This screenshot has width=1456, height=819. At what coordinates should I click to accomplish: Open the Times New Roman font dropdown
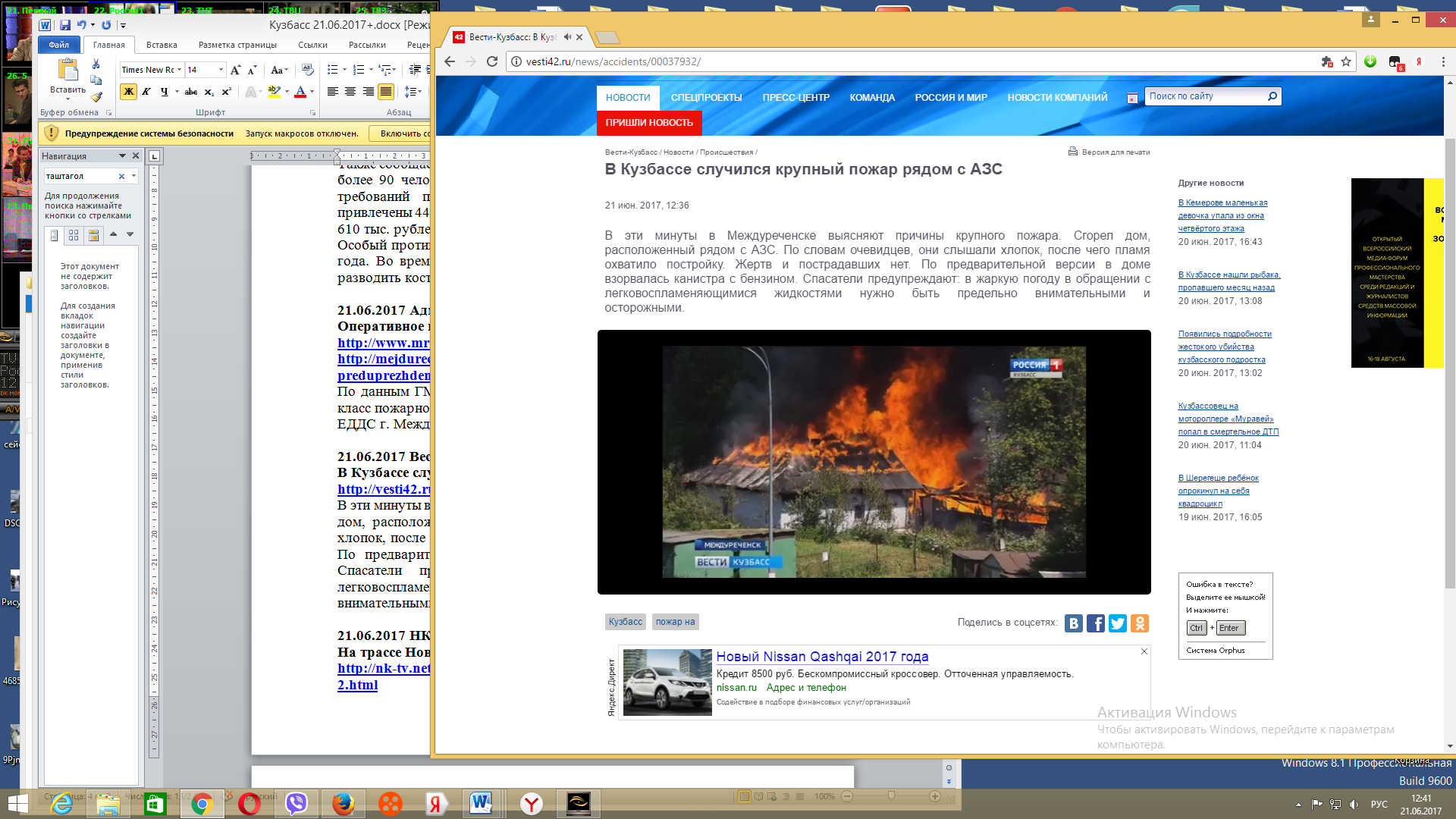click(x=180, y=70)
